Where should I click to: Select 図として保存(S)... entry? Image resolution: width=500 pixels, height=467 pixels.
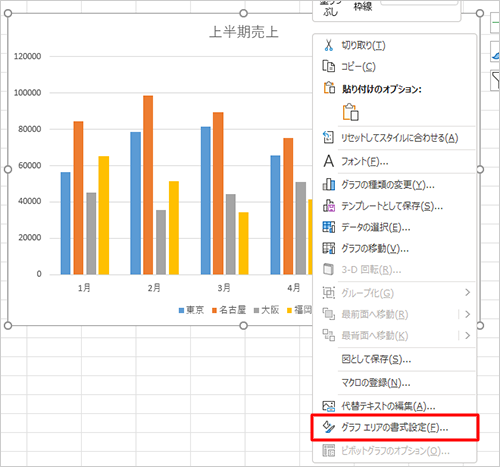394,359
